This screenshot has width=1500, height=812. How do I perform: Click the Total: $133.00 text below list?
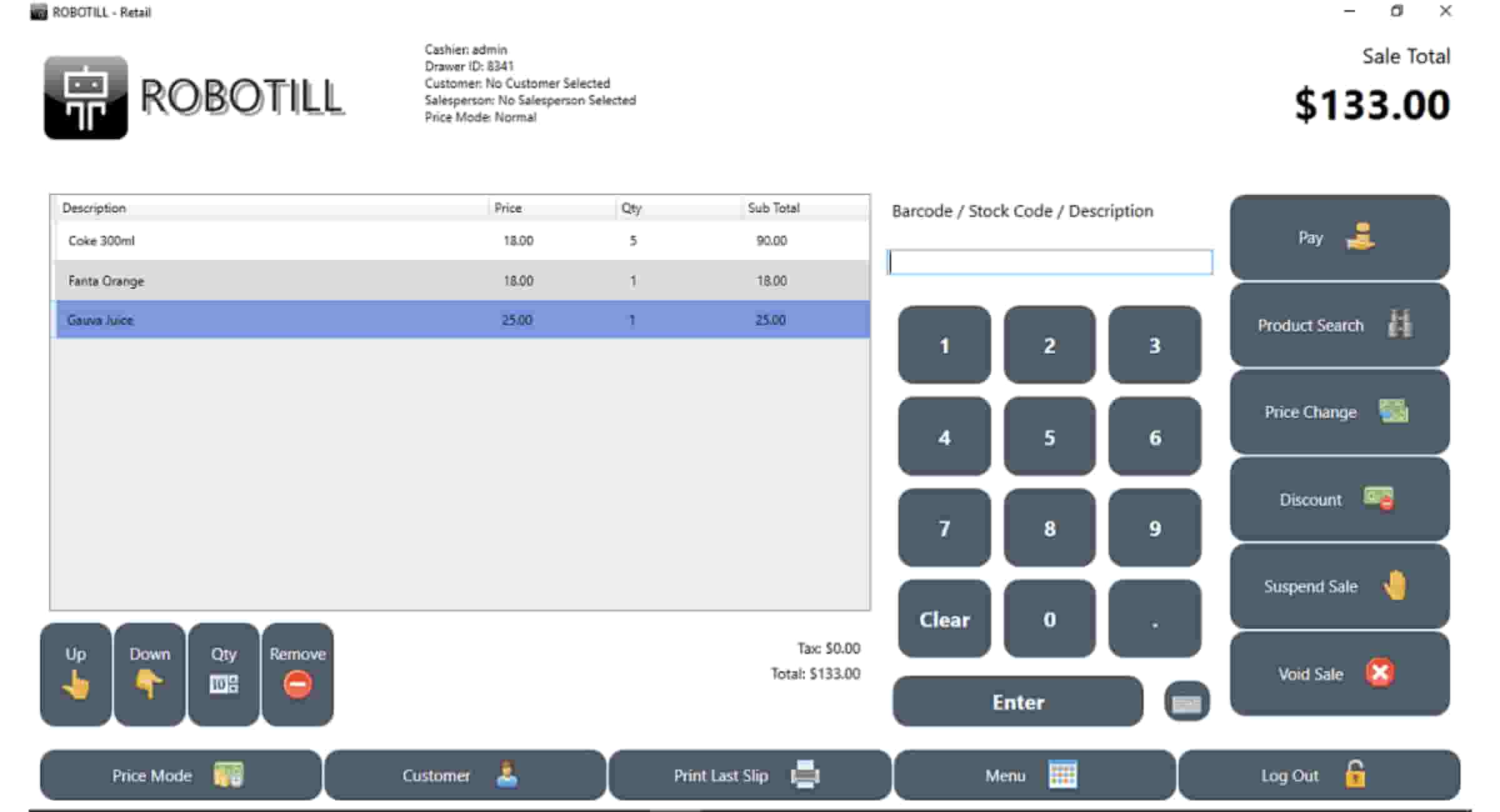coord(816,673)
